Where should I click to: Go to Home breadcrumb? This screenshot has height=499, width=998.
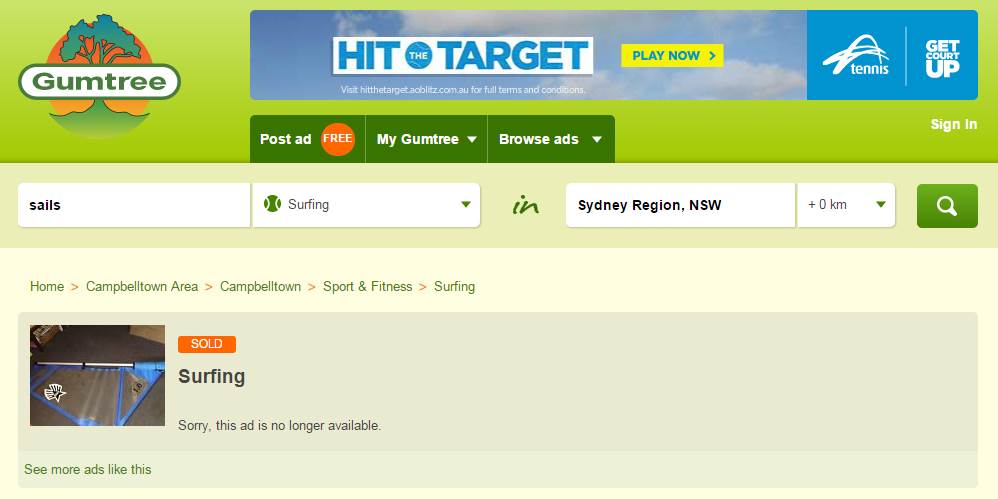pos(47,286)
